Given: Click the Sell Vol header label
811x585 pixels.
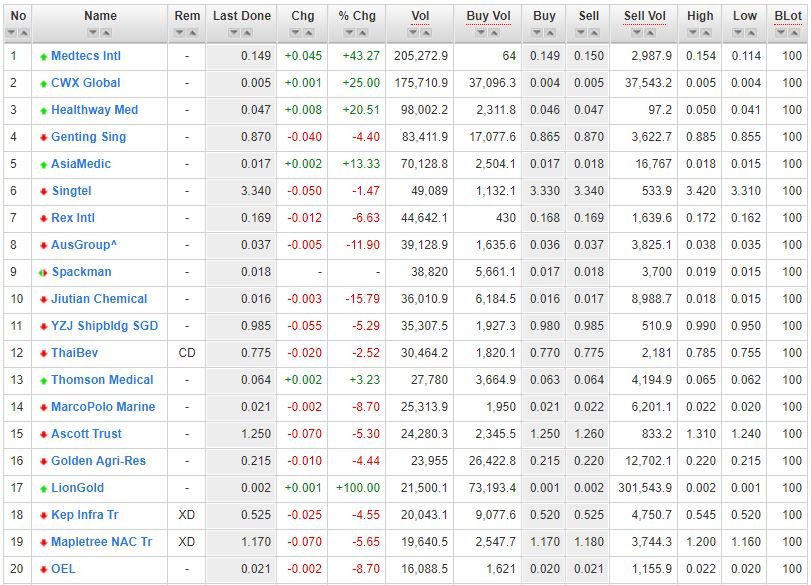Looking at the screenshot, I should click(644, 16).
